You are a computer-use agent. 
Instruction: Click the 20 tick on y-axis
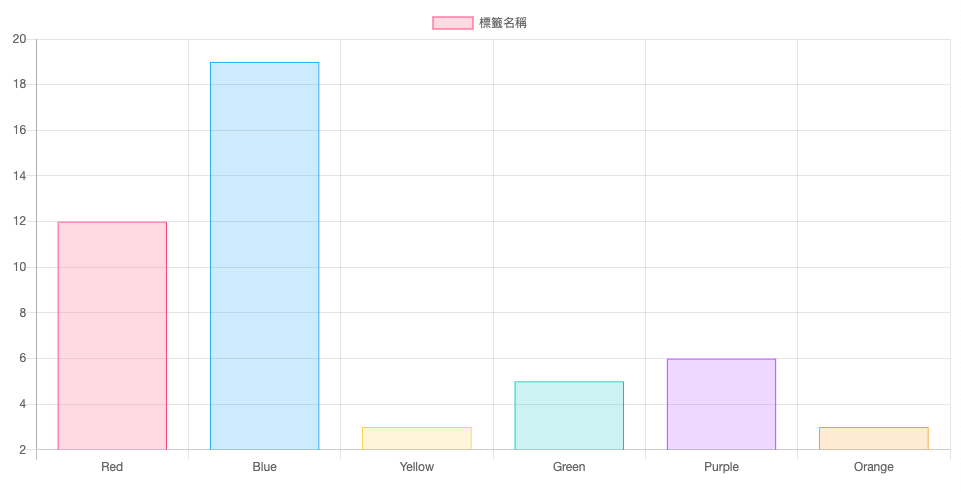click(20, 39)
